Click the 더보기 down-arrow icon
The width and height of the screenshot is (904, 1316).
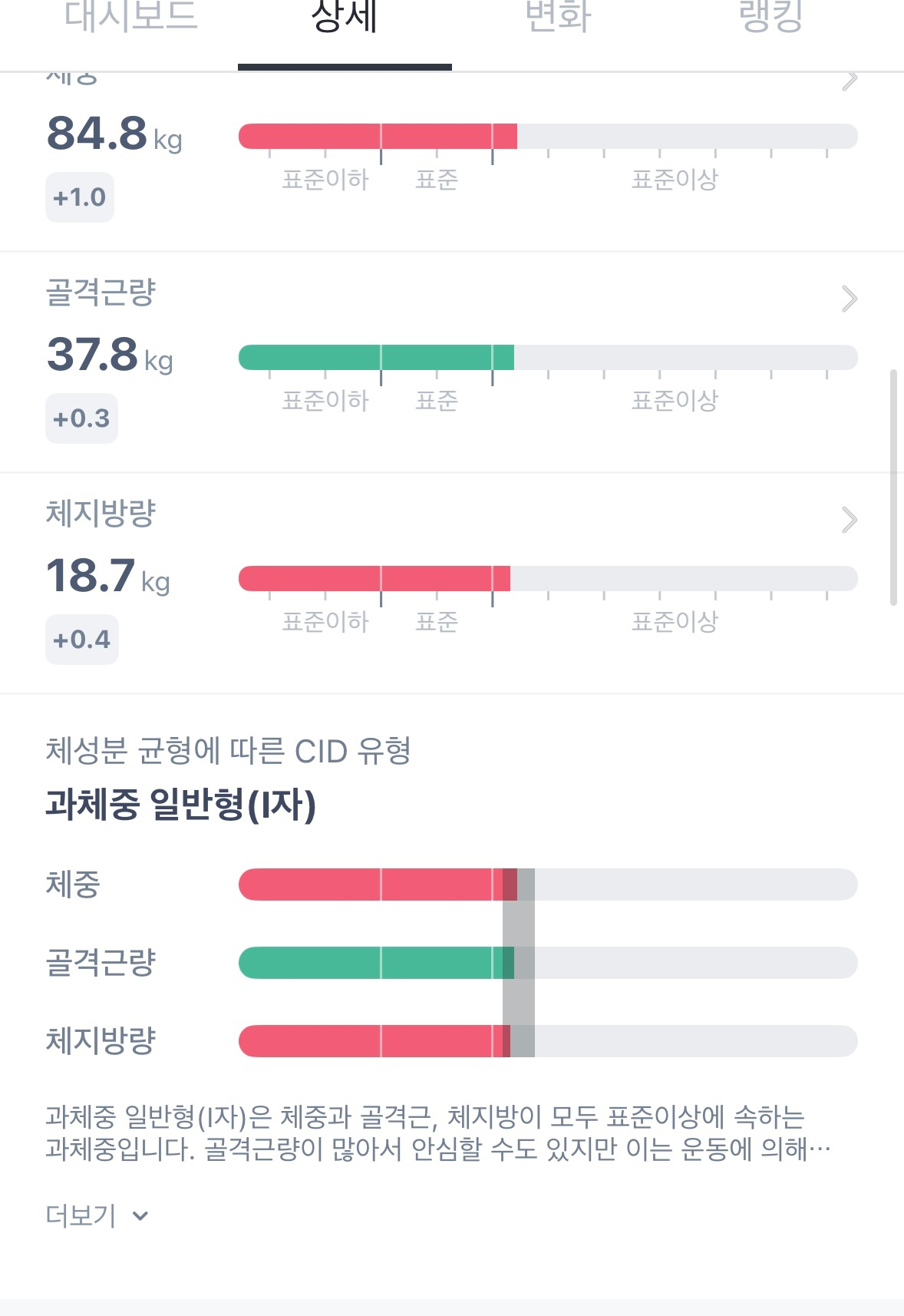(140, 1215)
